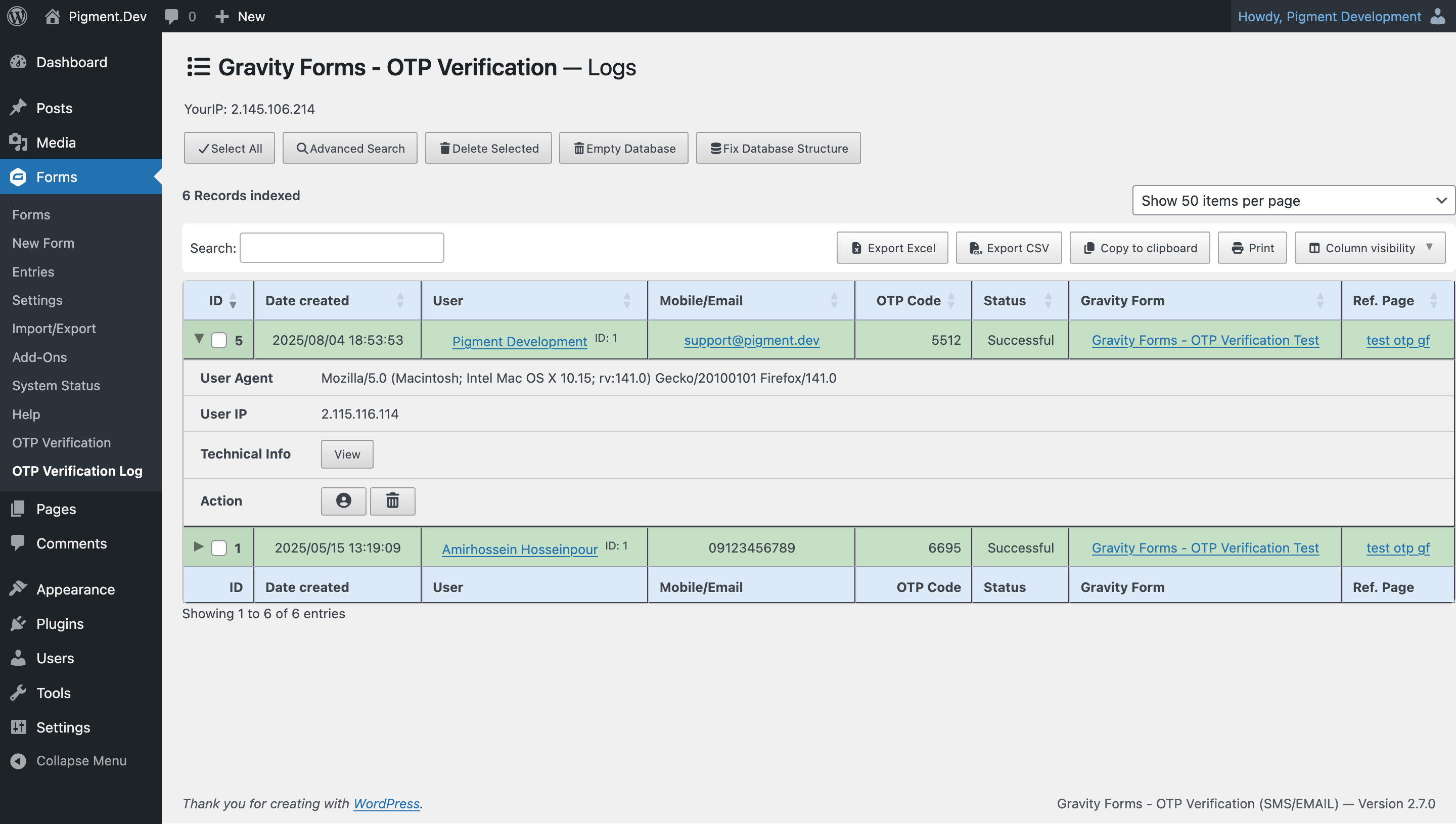1456x824 pixels.
Task: Sort table by OTP Code column
Action: [x=914, y=300]
